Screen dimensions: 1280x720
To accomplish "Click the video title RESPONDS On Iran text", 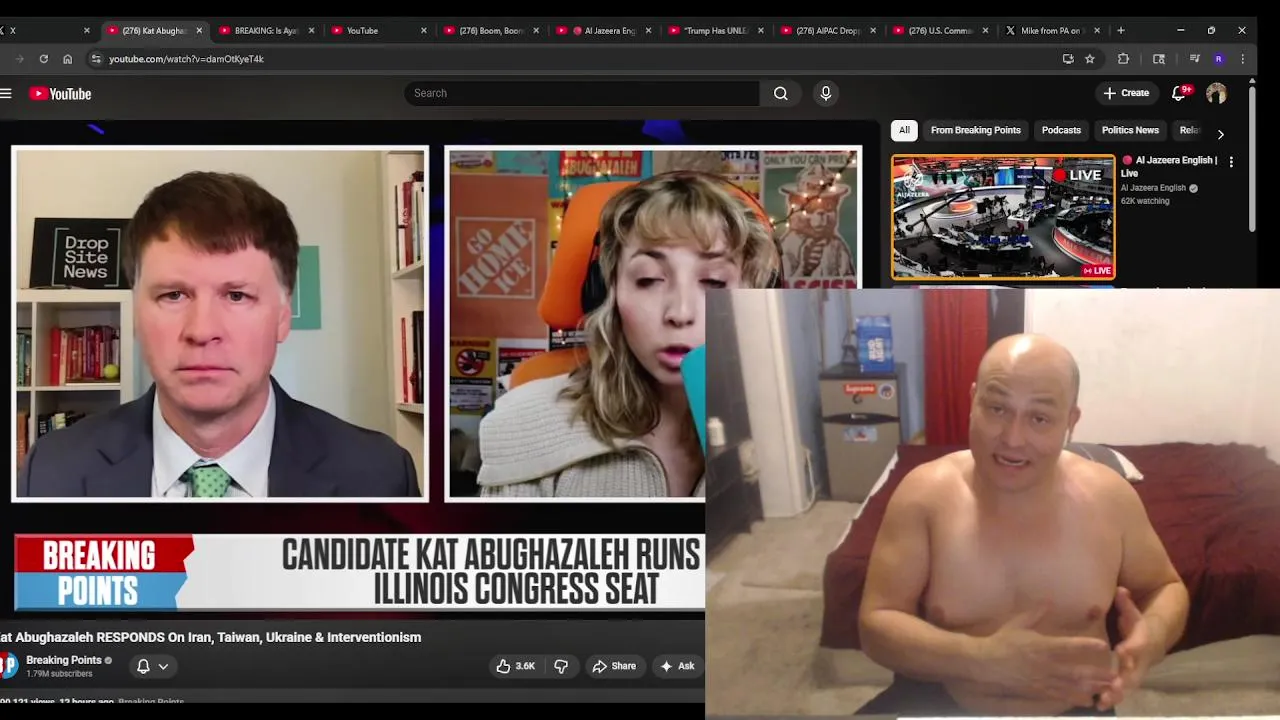I will point(211,637).
